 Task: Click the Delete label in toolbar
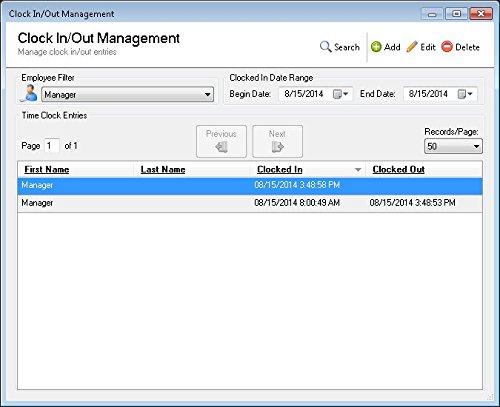tap(467, 47)
